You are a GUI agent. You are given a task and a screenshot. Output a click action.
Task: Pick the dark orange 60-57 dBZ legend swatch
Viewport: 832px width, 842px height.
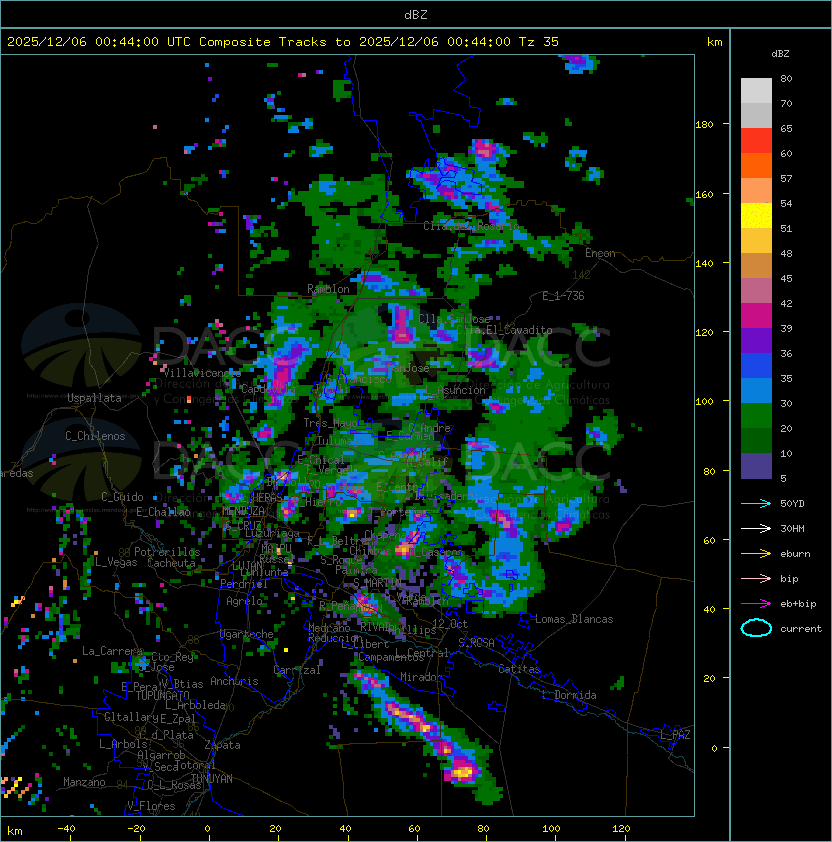coord(756,165)
